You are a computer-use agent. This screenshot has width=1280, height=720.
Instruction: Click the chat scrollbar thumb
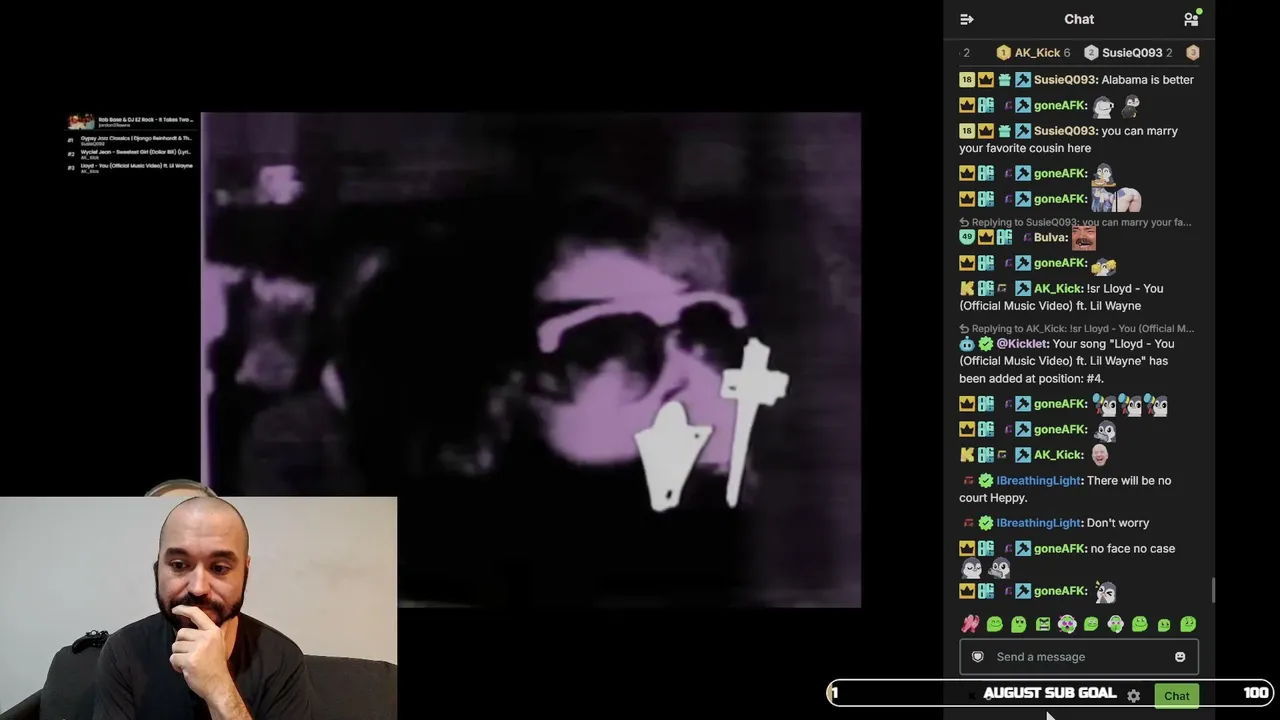click(x=1213, y=590)
